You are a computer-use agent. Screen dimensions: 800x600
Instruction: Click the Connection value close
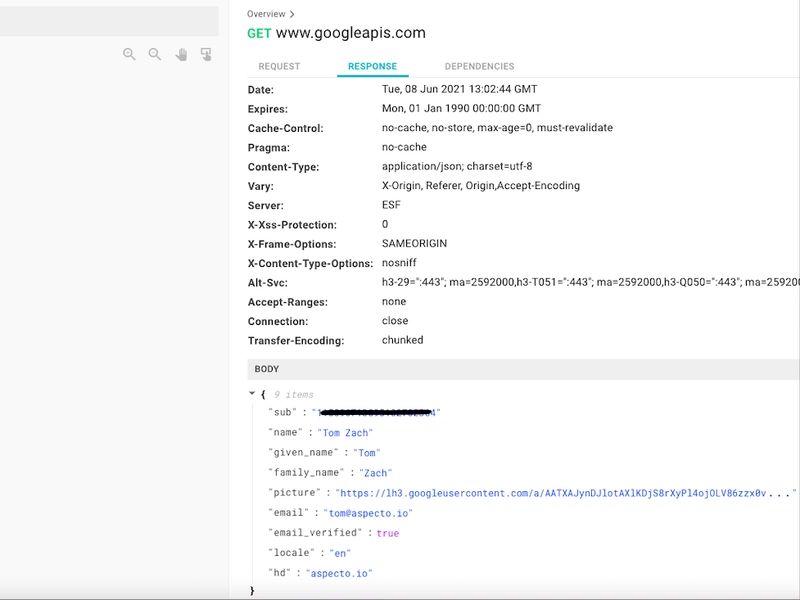point(395,321)
